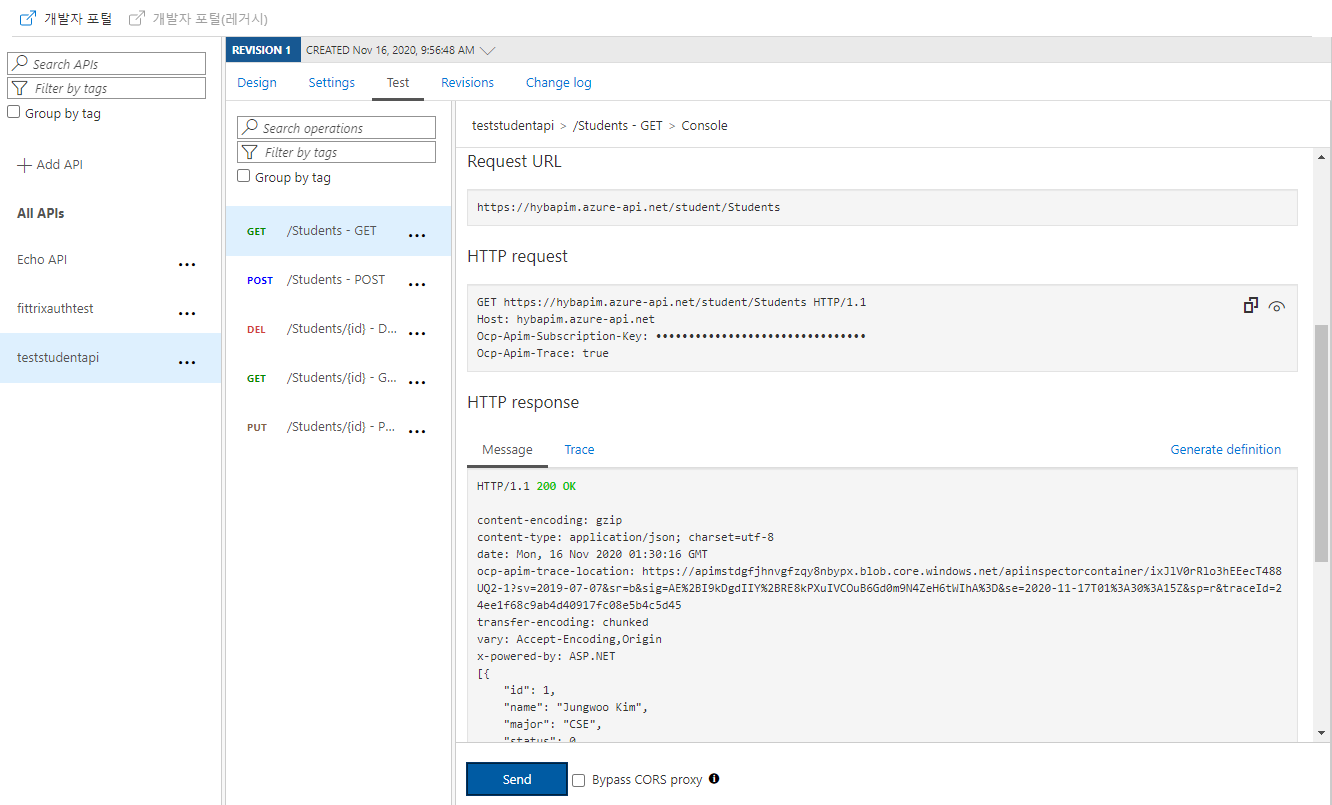Image resolution: width=1332 pixels, height=805 pixels.
Task: Click the copy HTTP request icon
Action: (x=1250, y=306)
